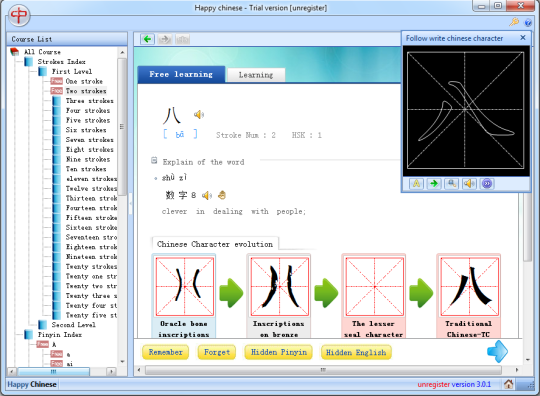This screenshot has height=396, width=540.
Task: Switch to the Free learning tab
Action: 181,74
